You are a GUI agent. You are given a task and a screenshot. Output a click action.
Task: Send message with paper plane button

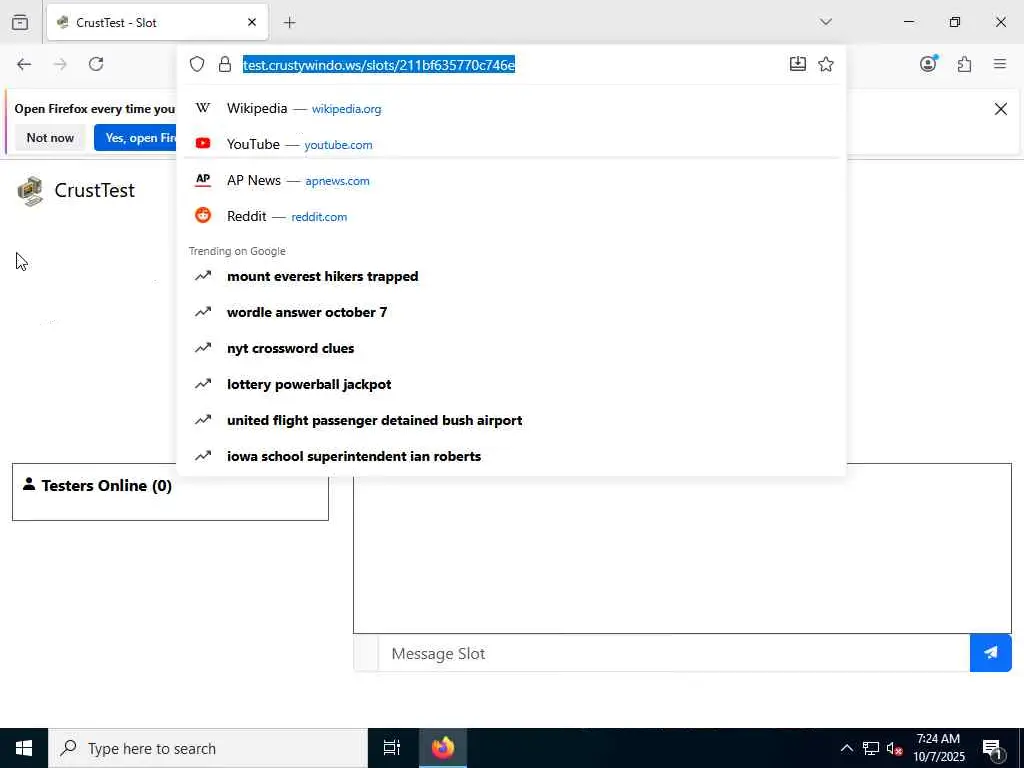(x=991, y=653)
